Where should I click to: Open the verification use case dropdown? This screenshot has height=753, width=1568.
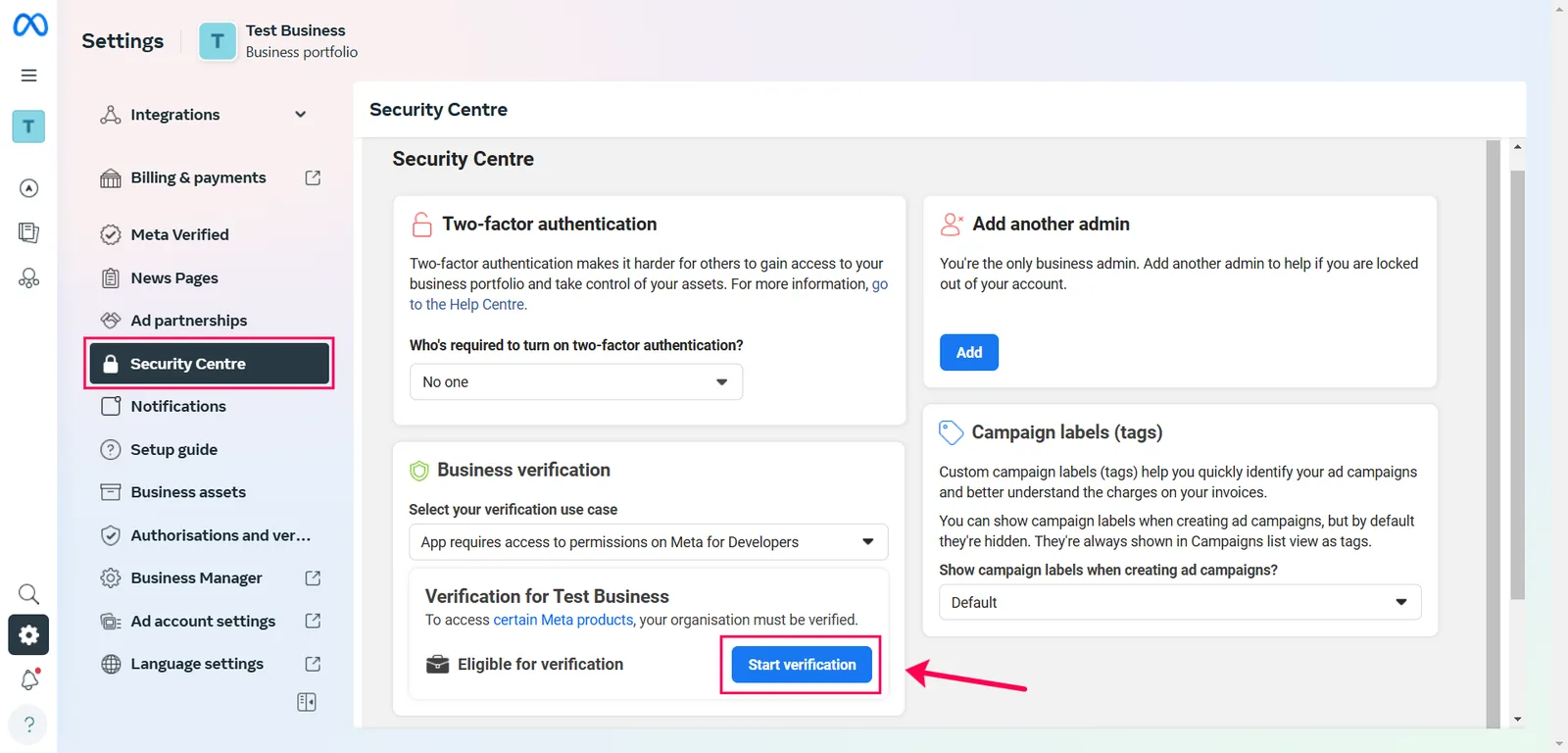649,542
